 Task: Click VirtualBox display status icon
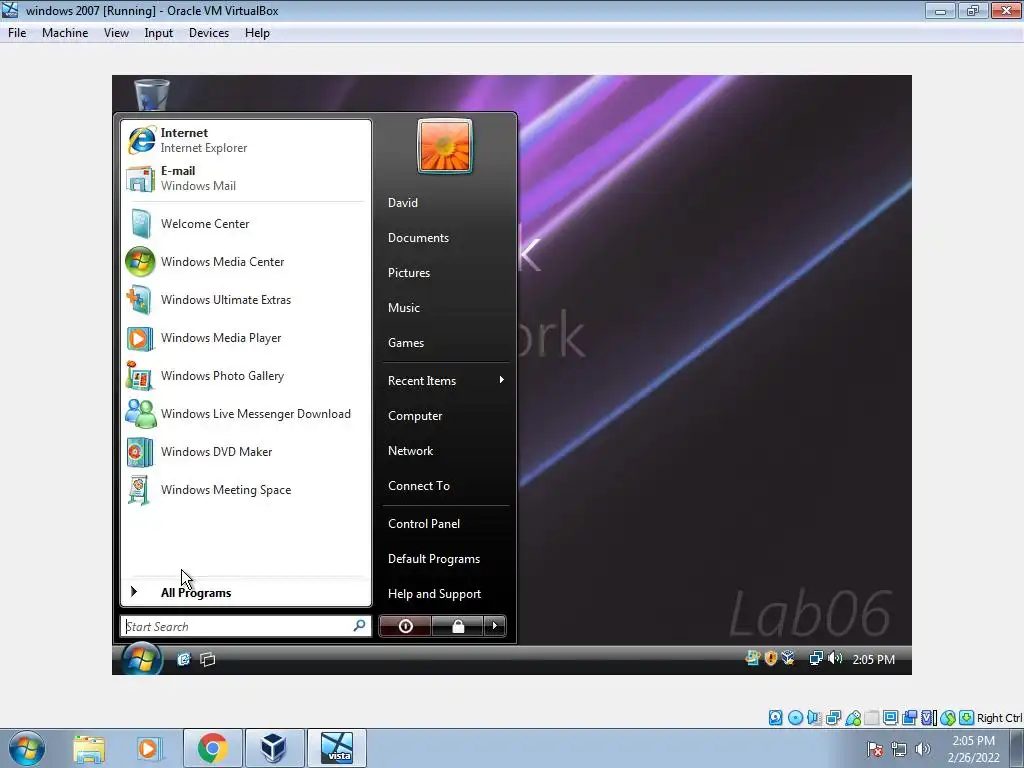[x=890, y=718]
